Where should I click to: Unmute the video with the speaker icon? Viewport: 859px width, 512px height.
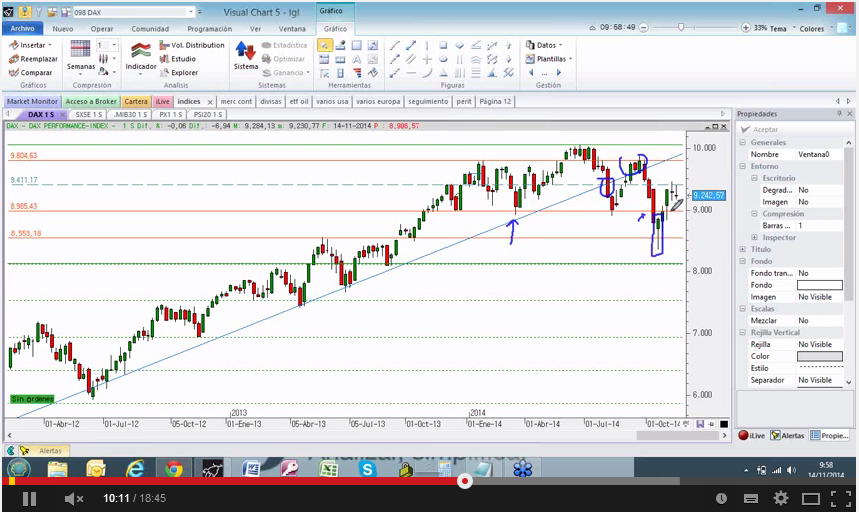click(73, 498)
